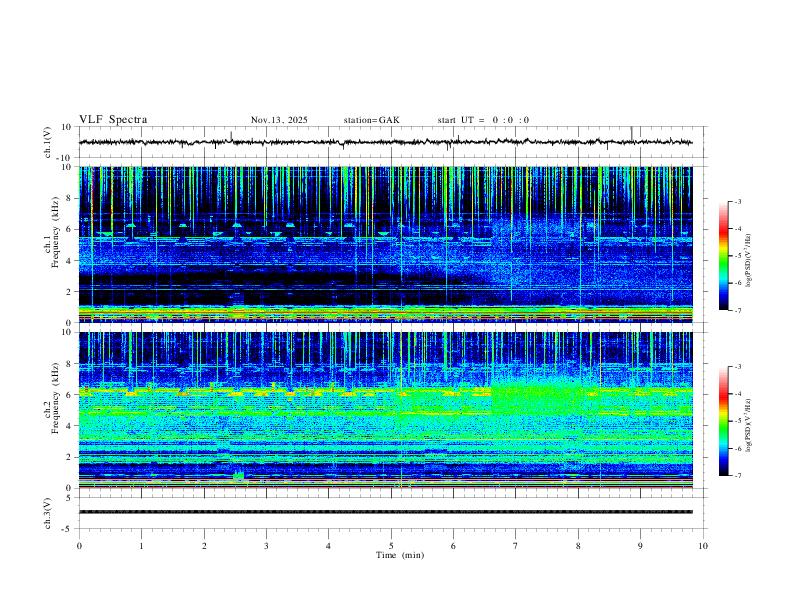792x612 pixels.
Task: Click the '5' minute tick on time axis
Action: coord(391,546)
